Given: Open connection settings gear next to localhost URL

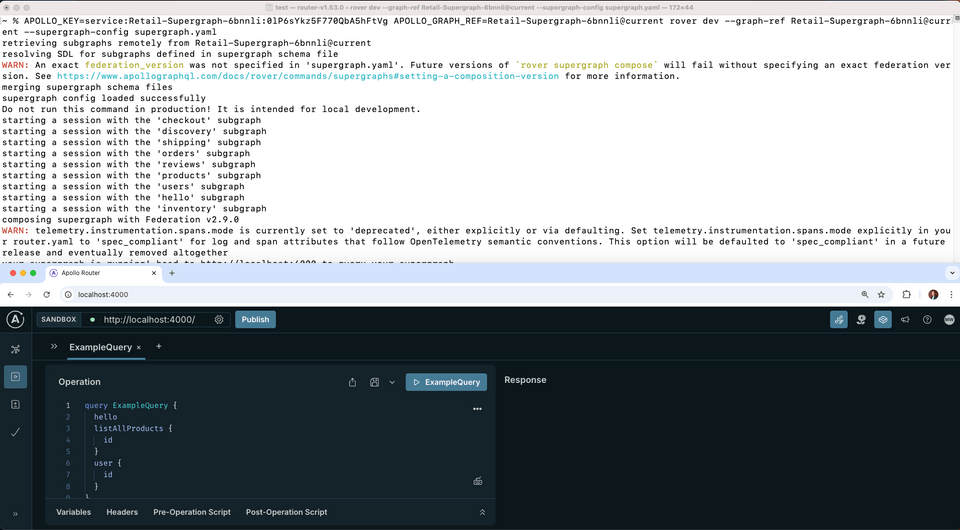Looking at the screenshot, I should [x=219, y=319].
